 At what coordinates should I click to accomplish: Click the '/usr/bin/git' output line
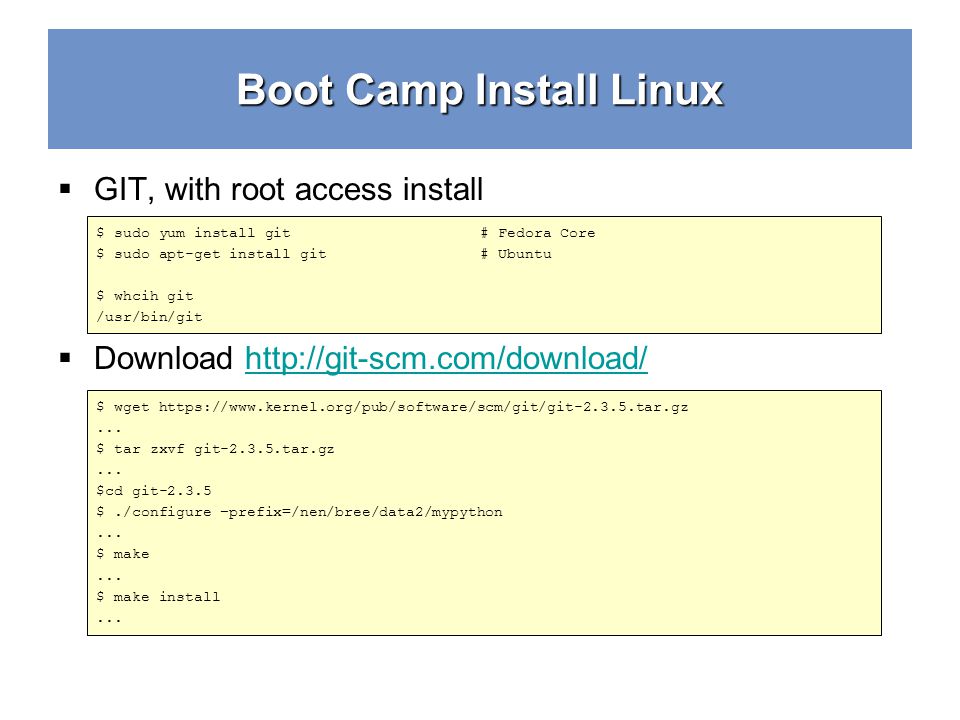(x=149, y=317)
